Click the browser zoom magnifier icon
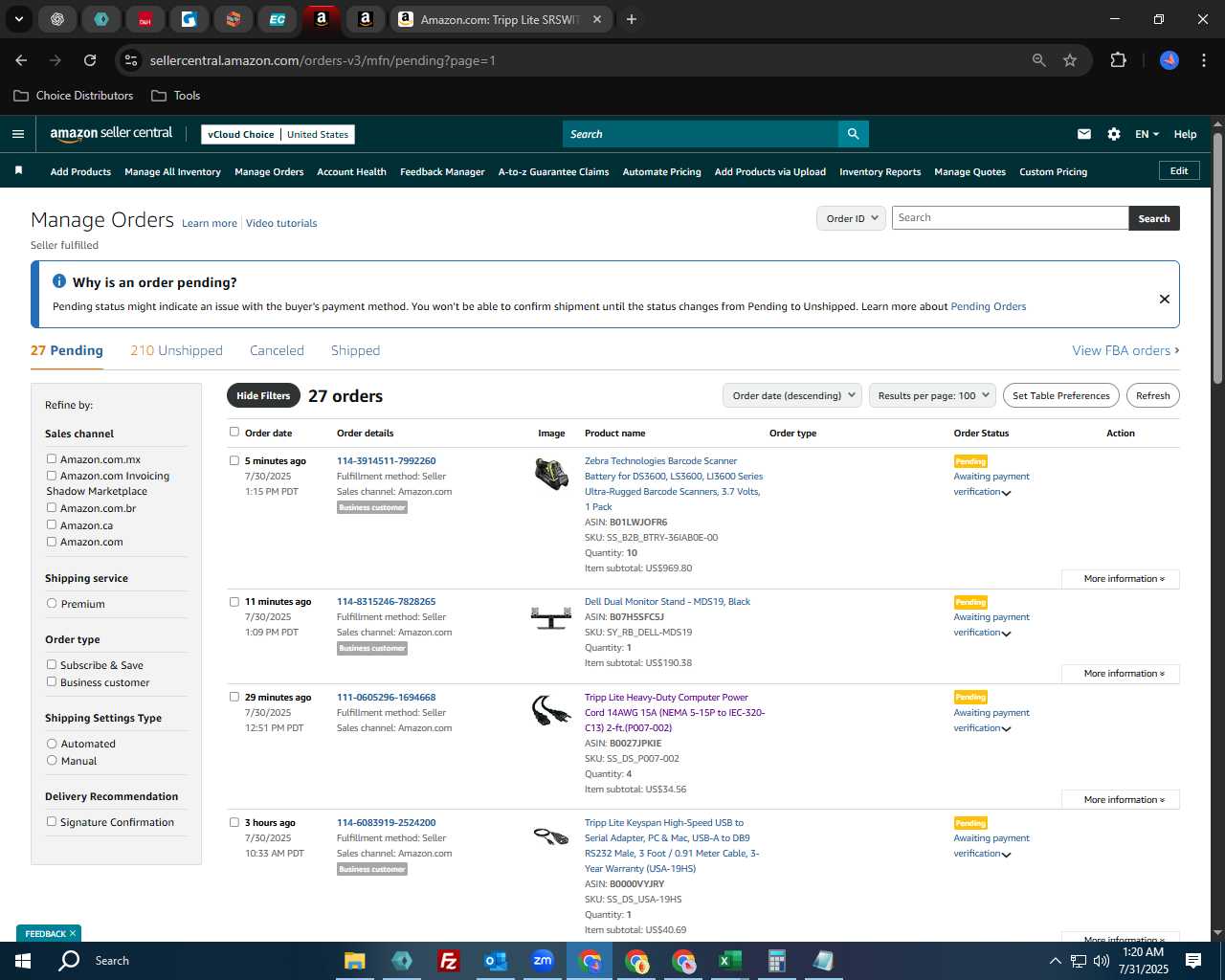This screenshot has height=980, width=1225. (1039, 60)
